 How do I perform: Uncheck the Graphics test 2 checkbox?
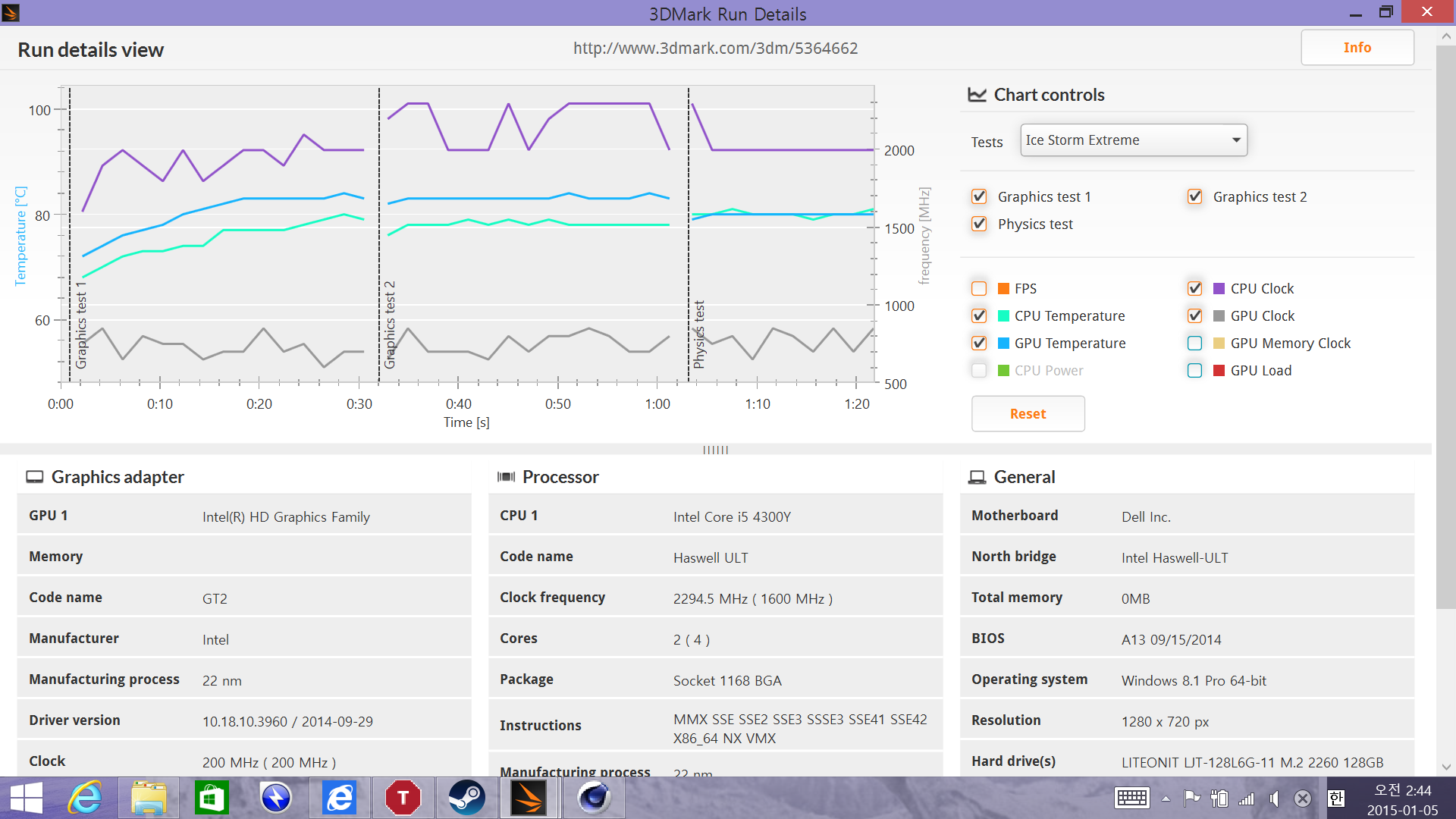(x=1194, y=196)
